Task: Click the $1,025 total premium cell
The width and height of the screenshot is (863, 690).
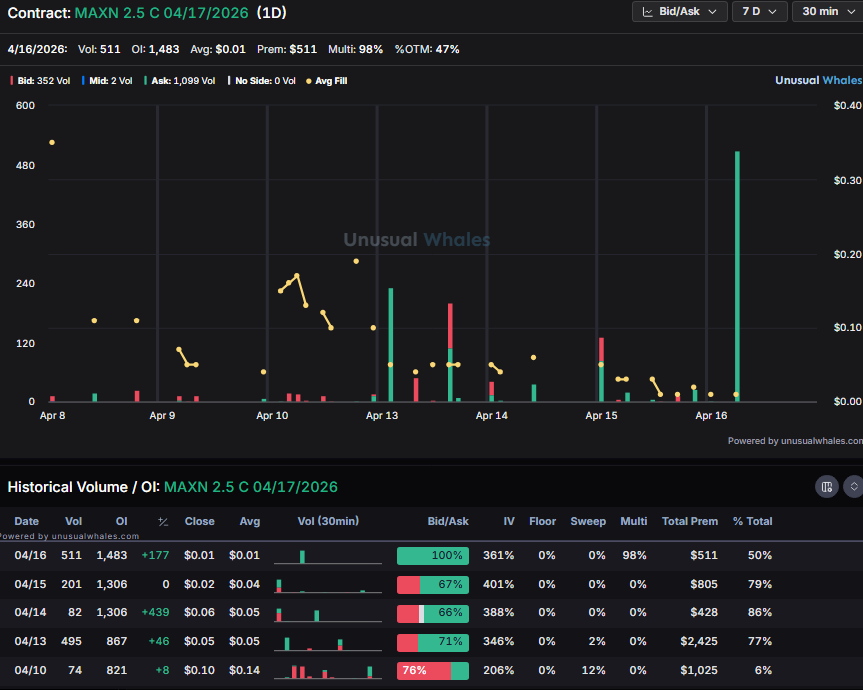Action: [699, 670]
